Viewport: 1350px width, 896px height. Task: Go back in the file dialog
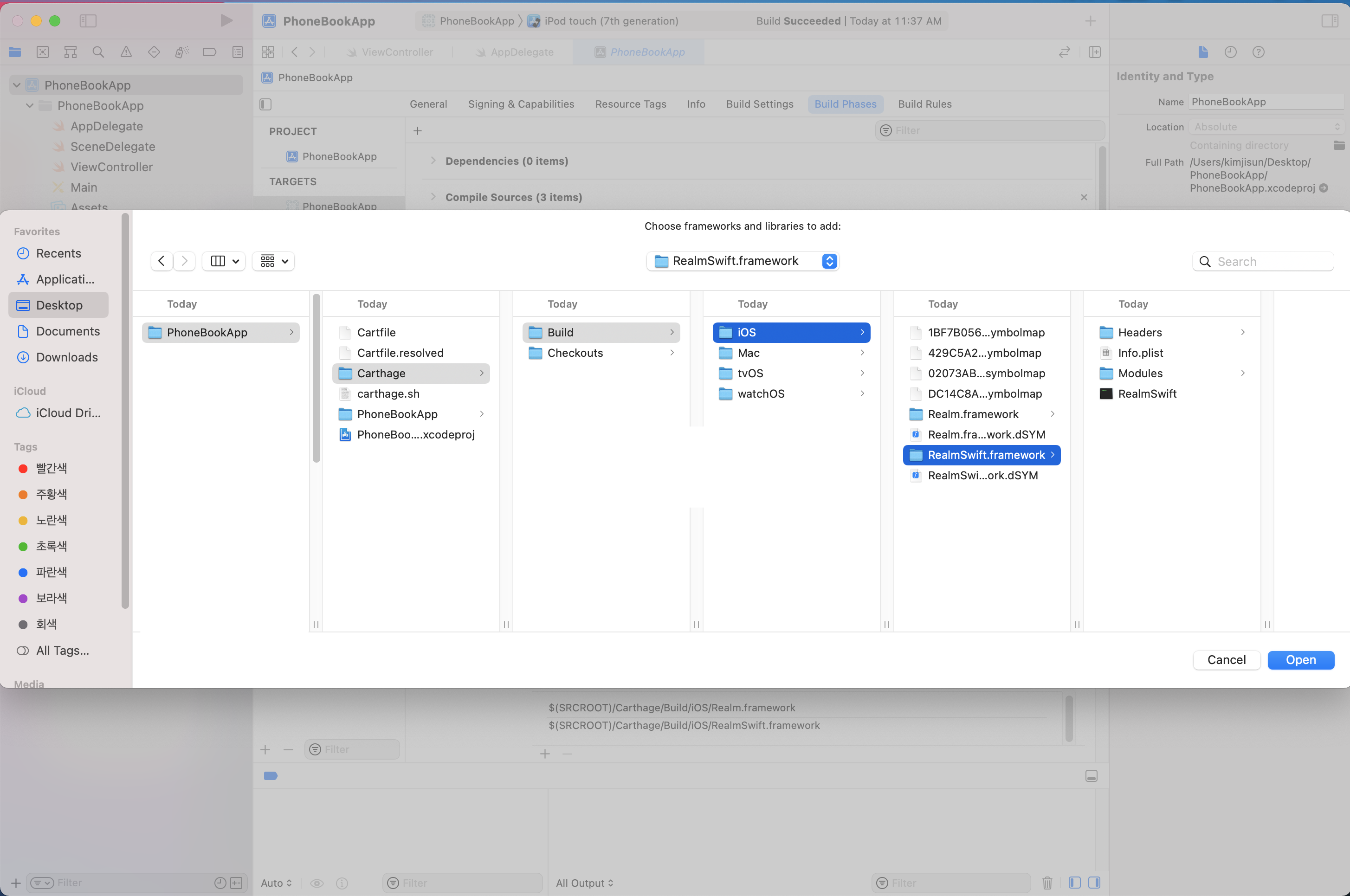tap(162, 261)
